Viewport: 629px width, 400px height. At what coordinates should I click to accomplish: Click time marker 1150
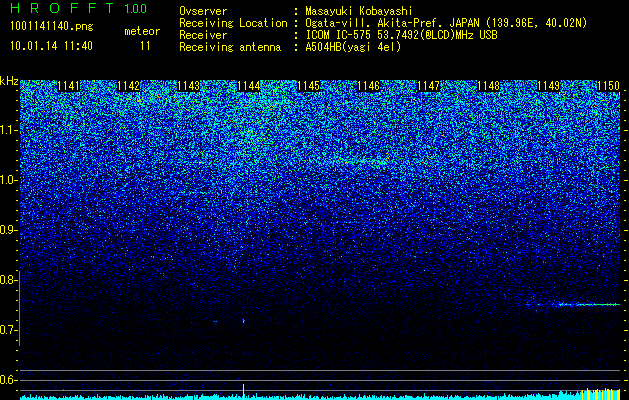click(608, 86)
